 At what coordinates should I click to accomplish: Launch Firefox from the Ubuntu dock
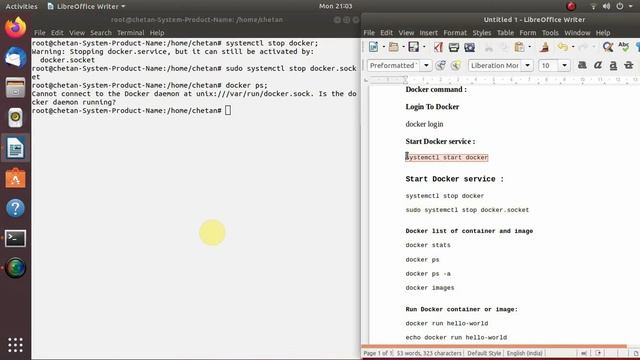point(16,28)
